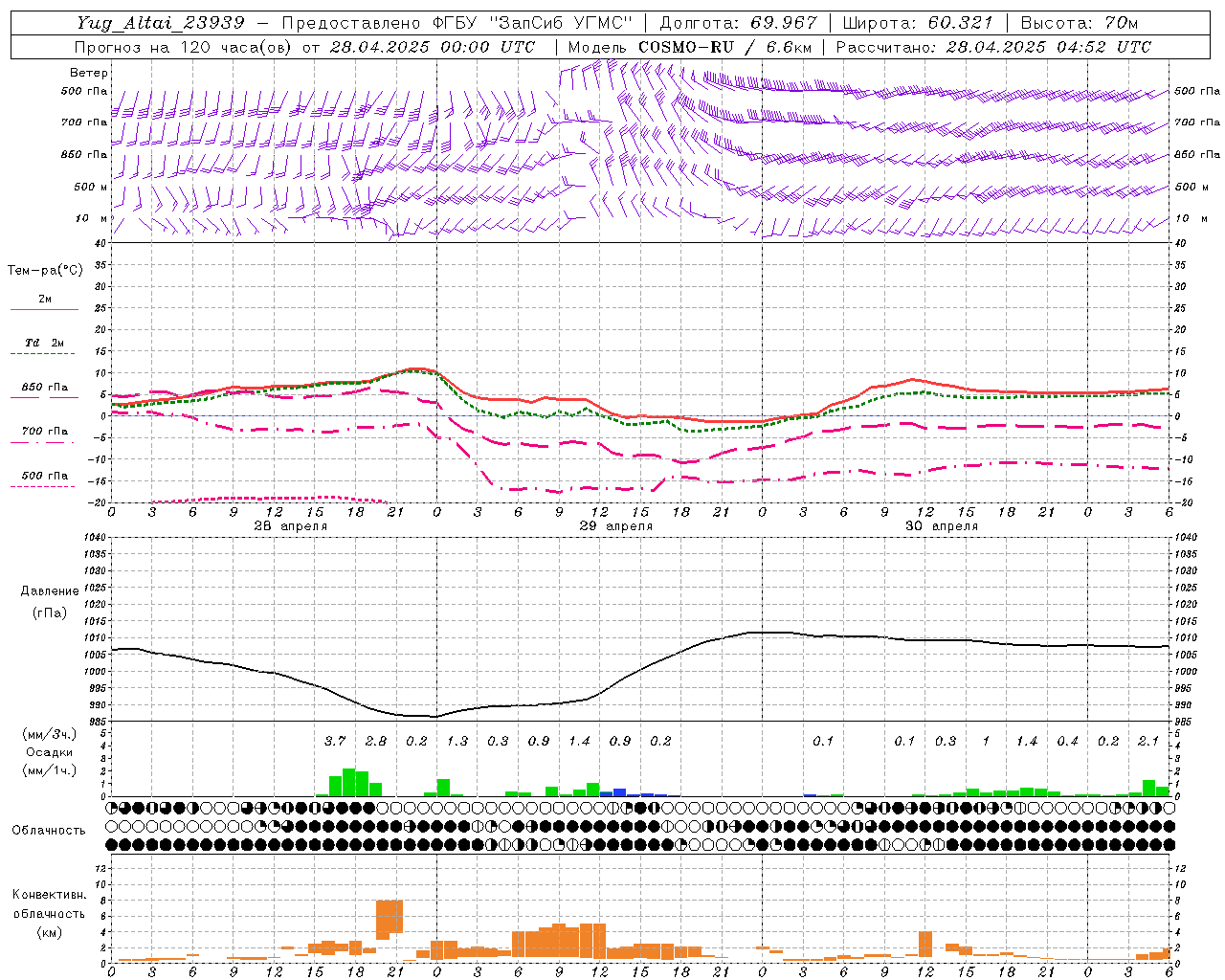Click the 2.8 precipitation total

[376, 742]
